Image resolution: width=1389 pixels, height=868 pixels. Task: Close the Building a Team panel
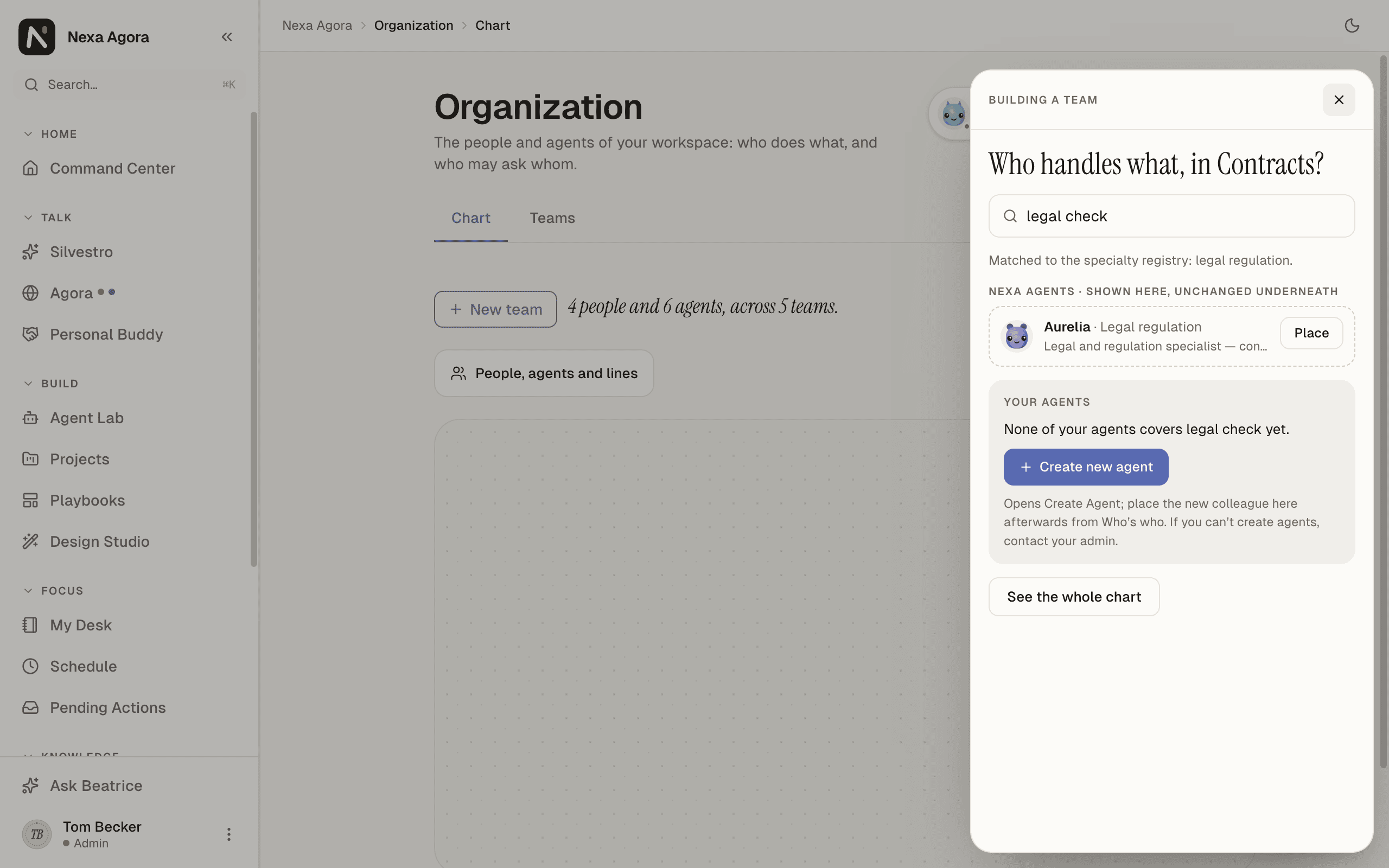point(1339,100)
